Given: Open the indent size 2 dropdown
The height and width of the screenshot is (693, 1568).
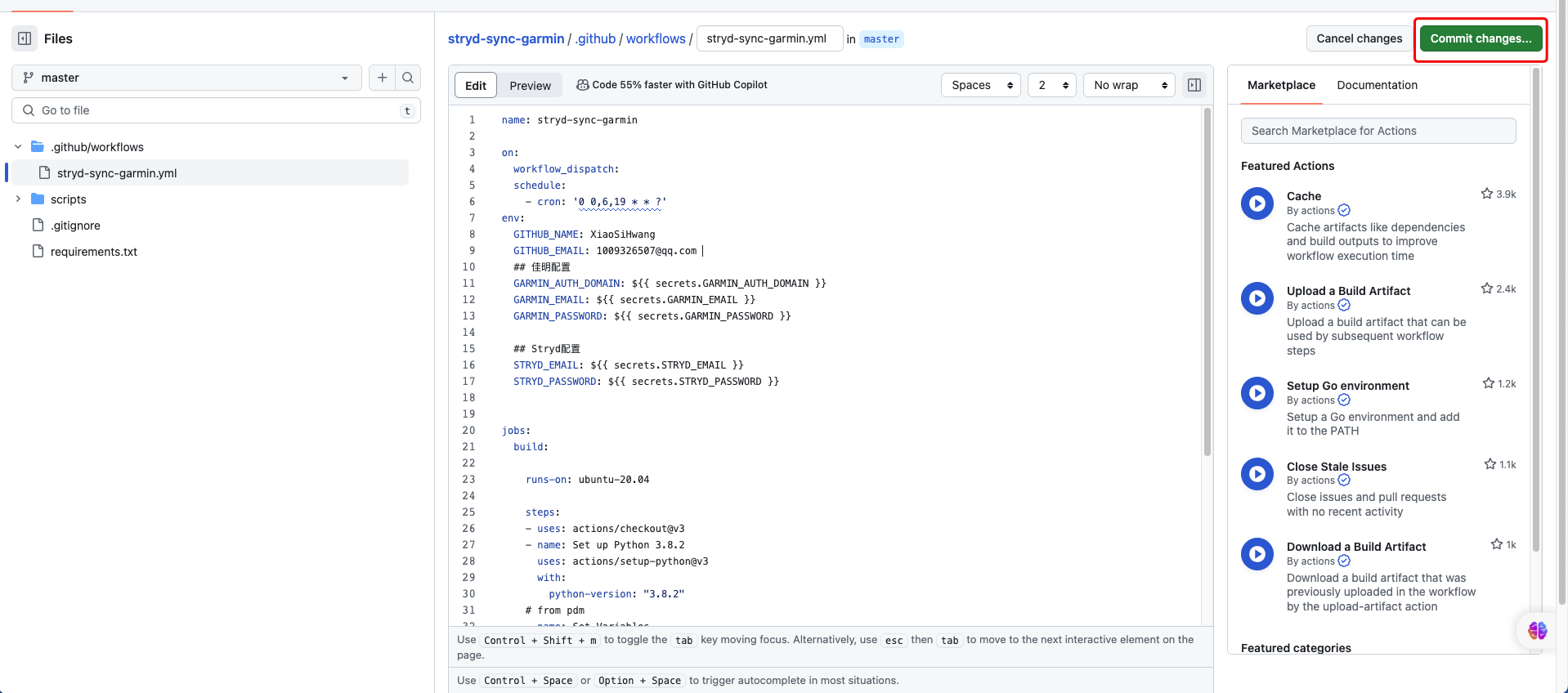Looking at the screenshot, I should click(x=1052, y=85).
